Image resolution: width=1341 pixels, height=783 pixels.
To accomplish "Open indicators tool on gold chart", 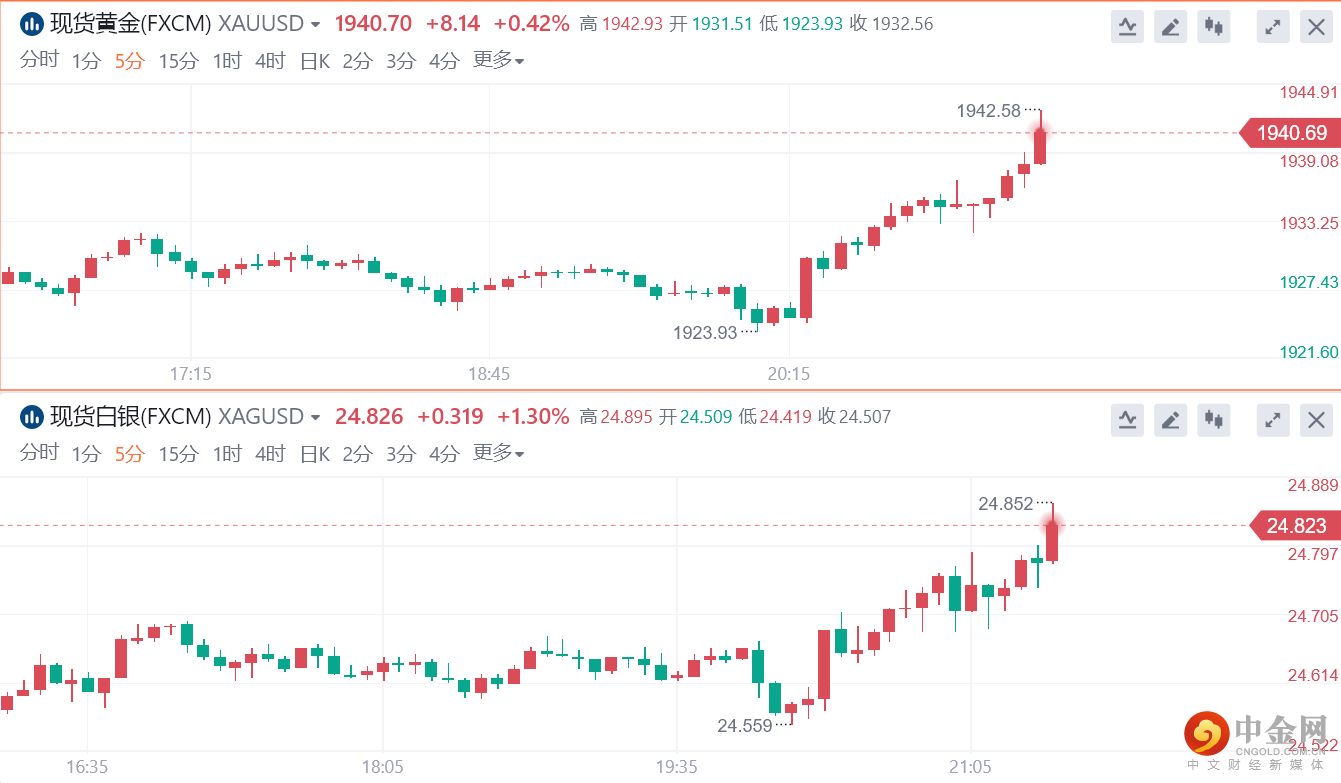I will [1127, 27].
